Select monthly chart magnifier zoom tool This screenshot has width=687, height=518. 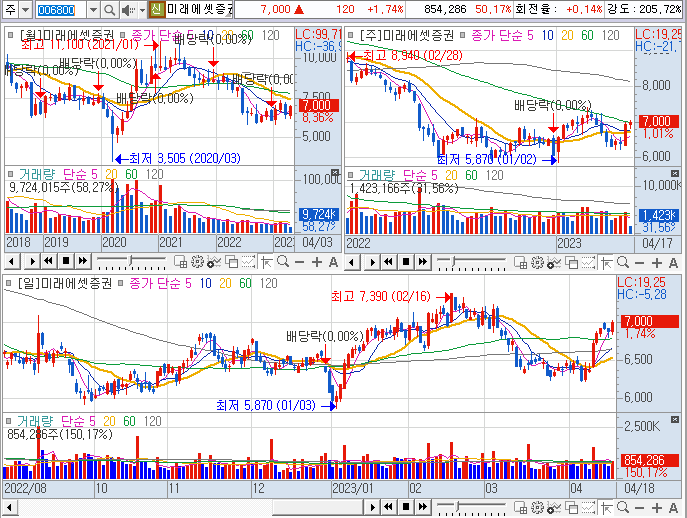283,262
